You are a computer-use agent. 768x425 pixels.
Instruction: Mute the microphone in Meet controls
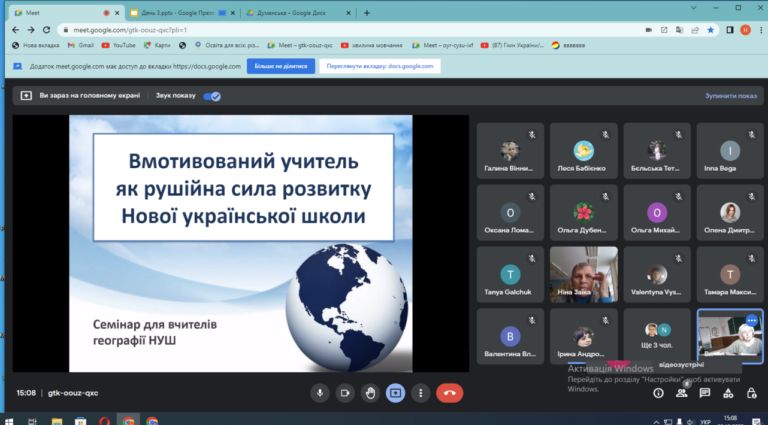[x=320, y=393]
